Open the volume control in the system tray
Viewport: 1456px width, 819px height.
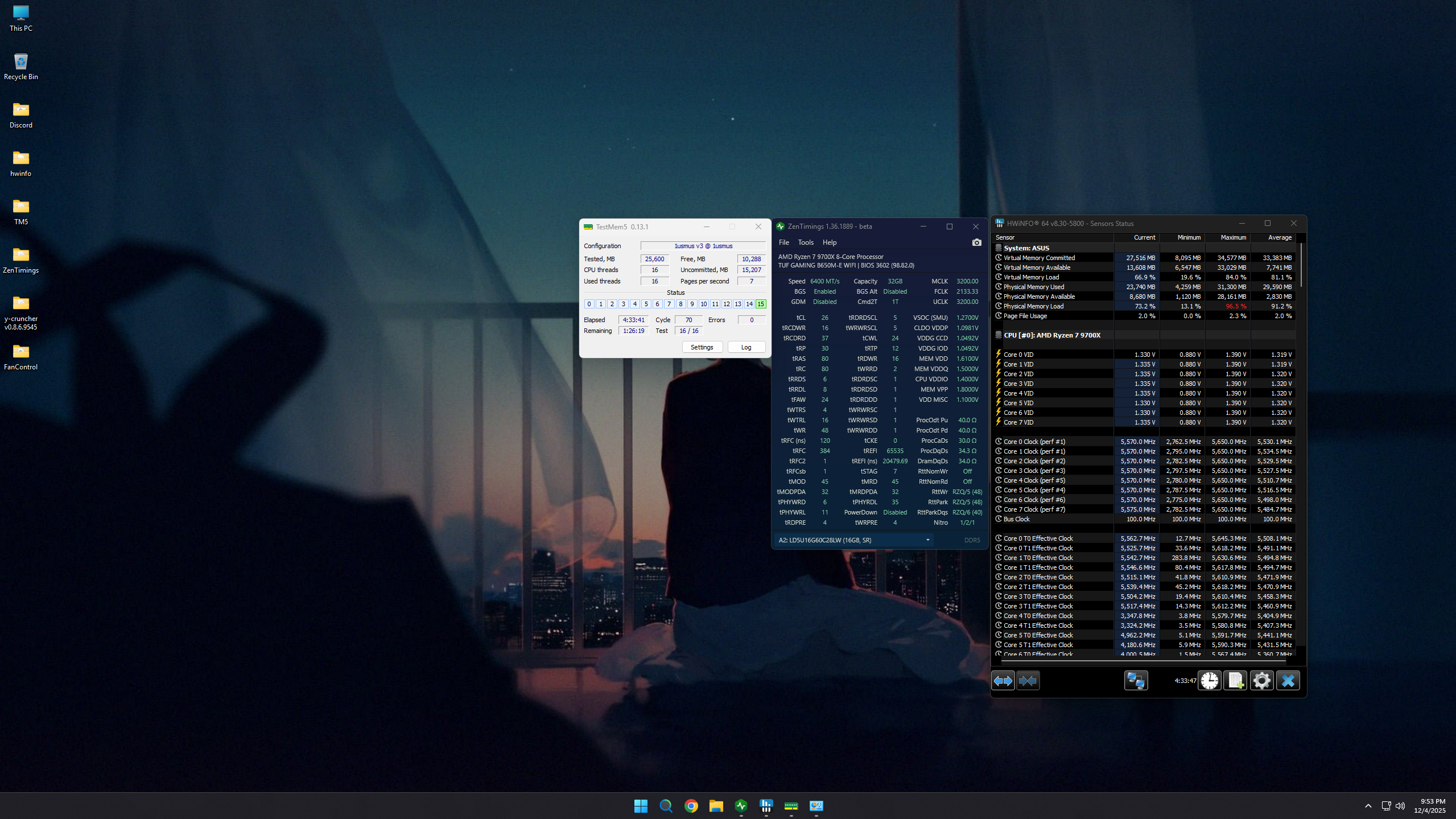point(1400,806)
